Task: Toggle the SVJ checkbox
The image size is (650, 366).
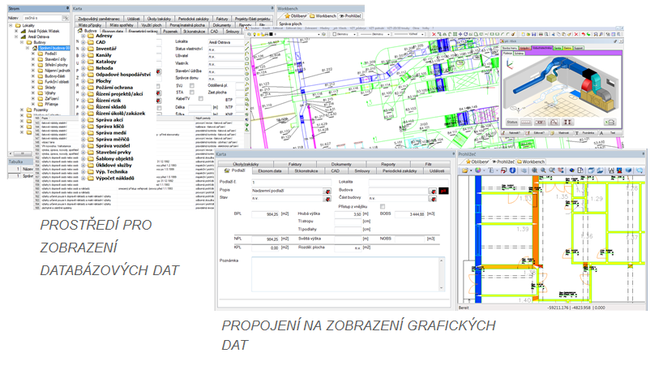Action: [192, 86]
